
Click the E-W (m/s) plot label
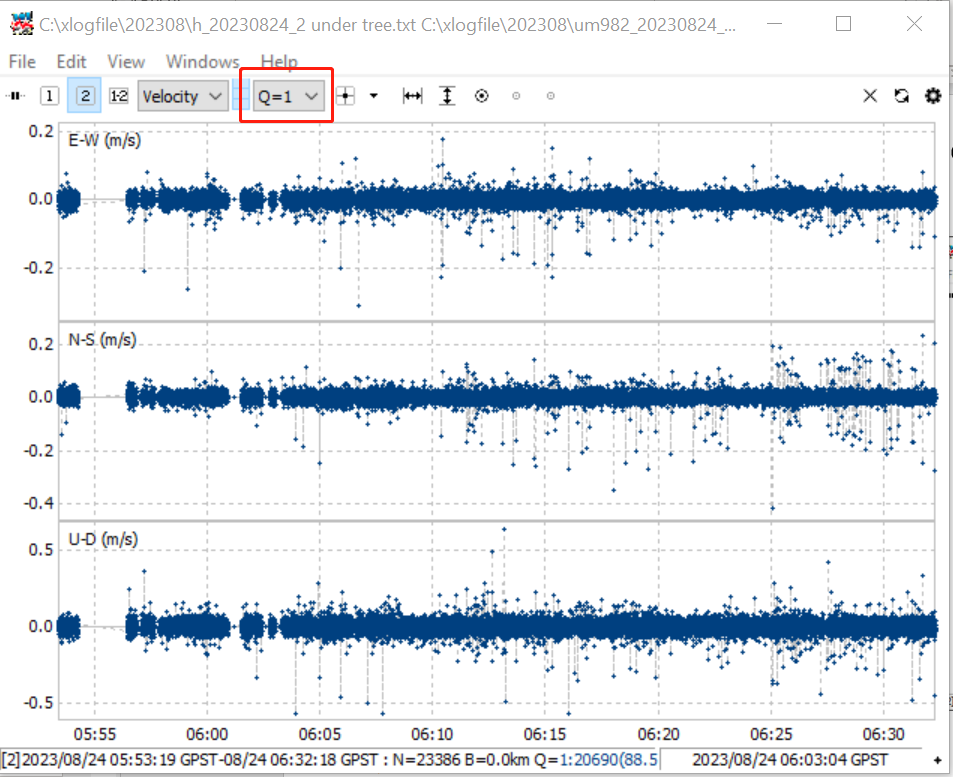tap(105, 140)
